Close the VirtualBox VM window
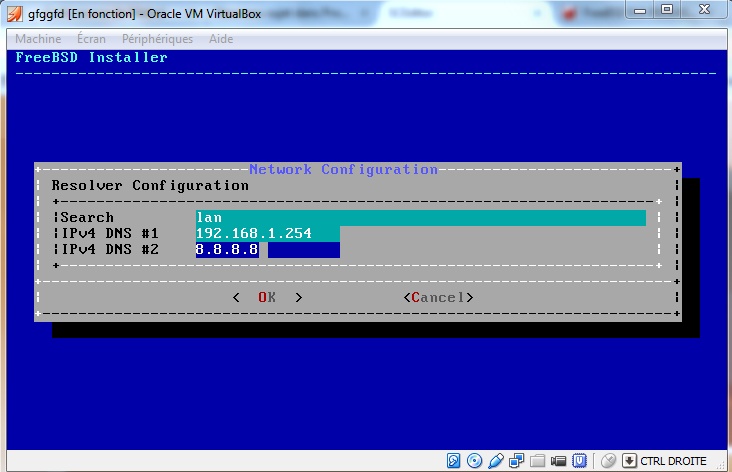Screen dimensions: 732x472 click(x=704, y=9)
